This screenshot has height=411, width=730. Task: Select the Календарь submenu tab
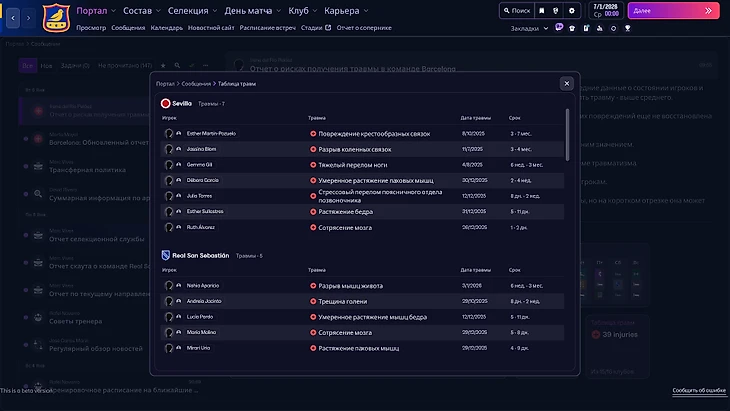pos(166,28)
